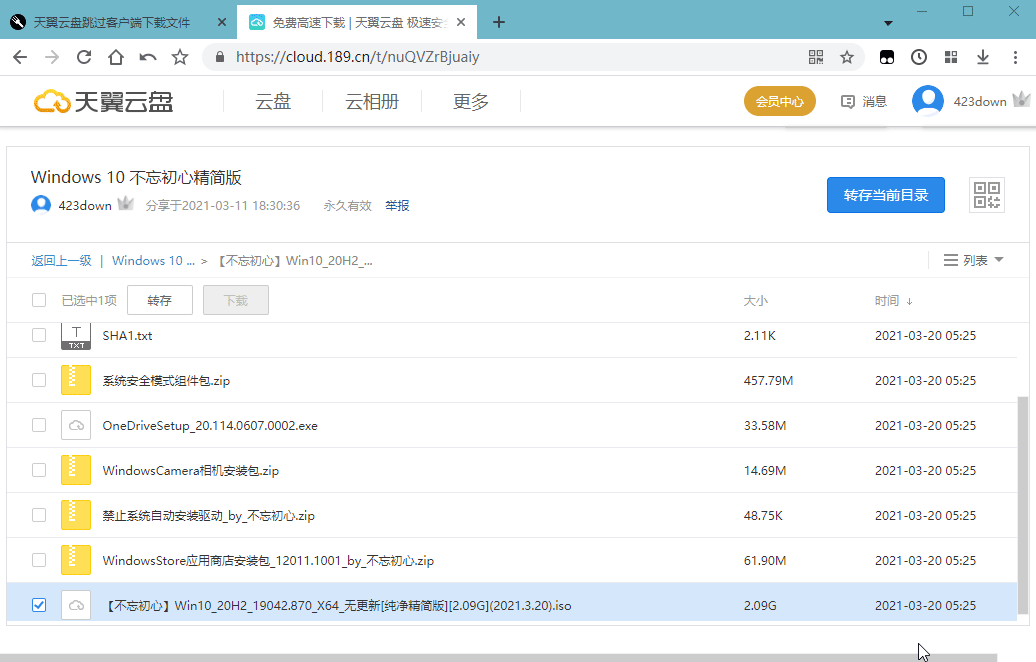Click the browser forward arrow

52,57
